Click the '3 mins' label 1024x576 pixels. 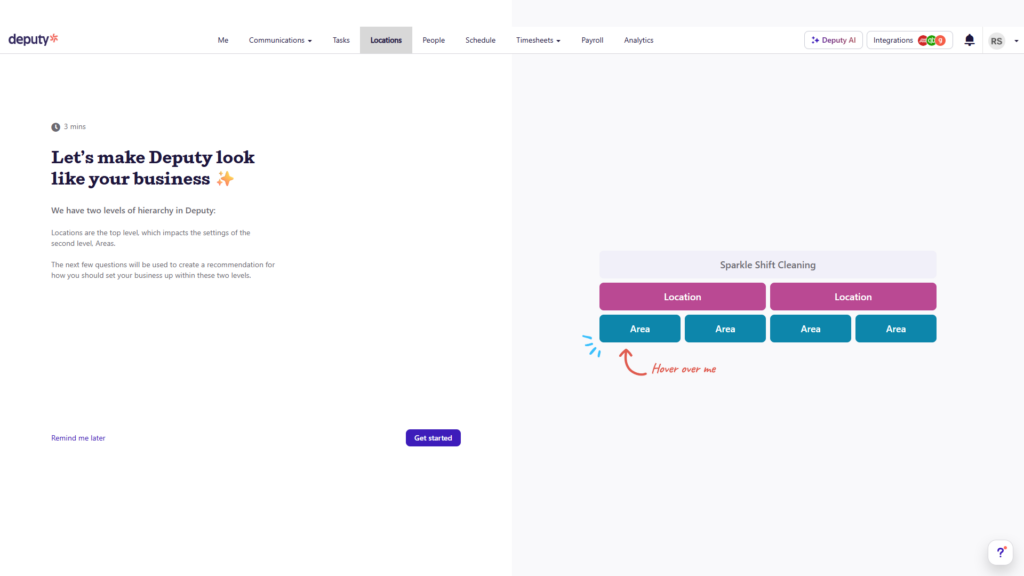tap(74, 127)
